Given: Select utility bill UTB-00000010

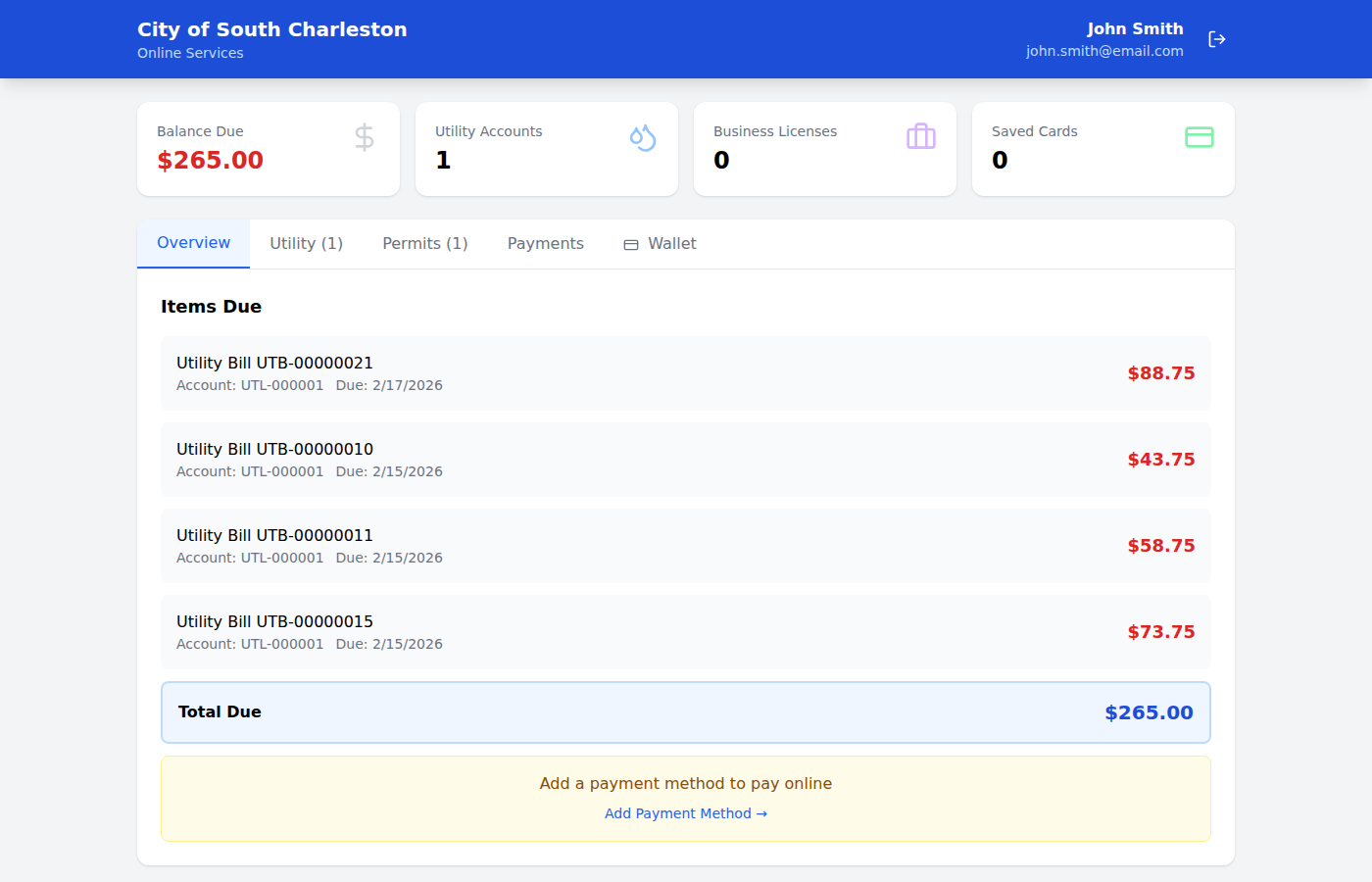Looking at the screenshot, I should pos(686,459).
